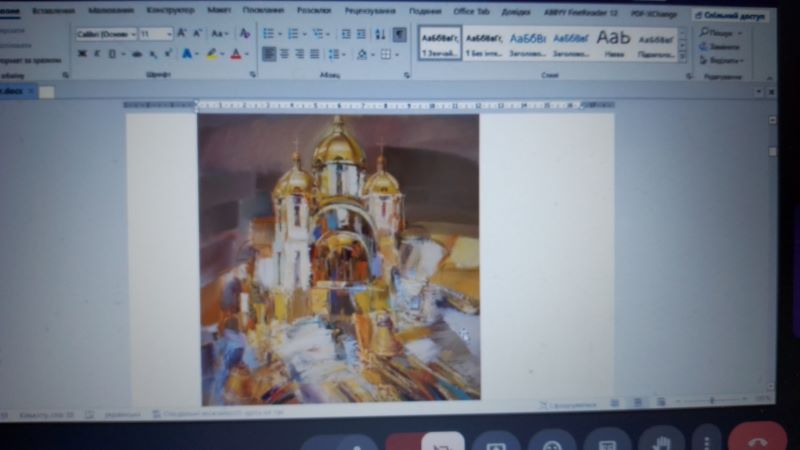
Task: Click the italic (К) formatting icon
Action: pos(97,54)
